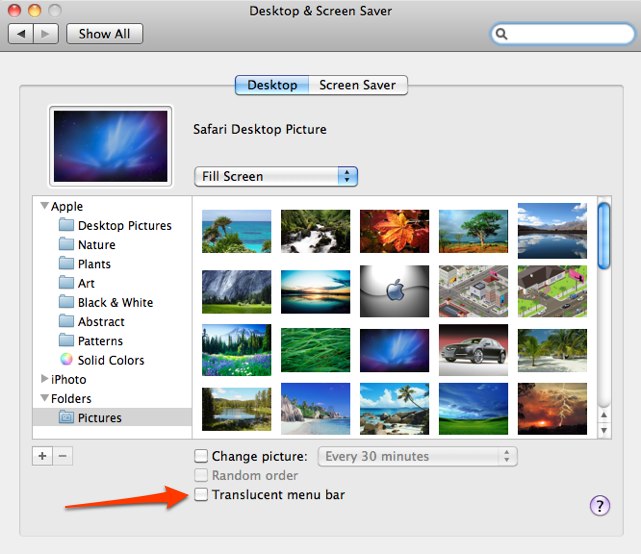Choose the black car wallpaper
The image size is (641, 554).
473,350
